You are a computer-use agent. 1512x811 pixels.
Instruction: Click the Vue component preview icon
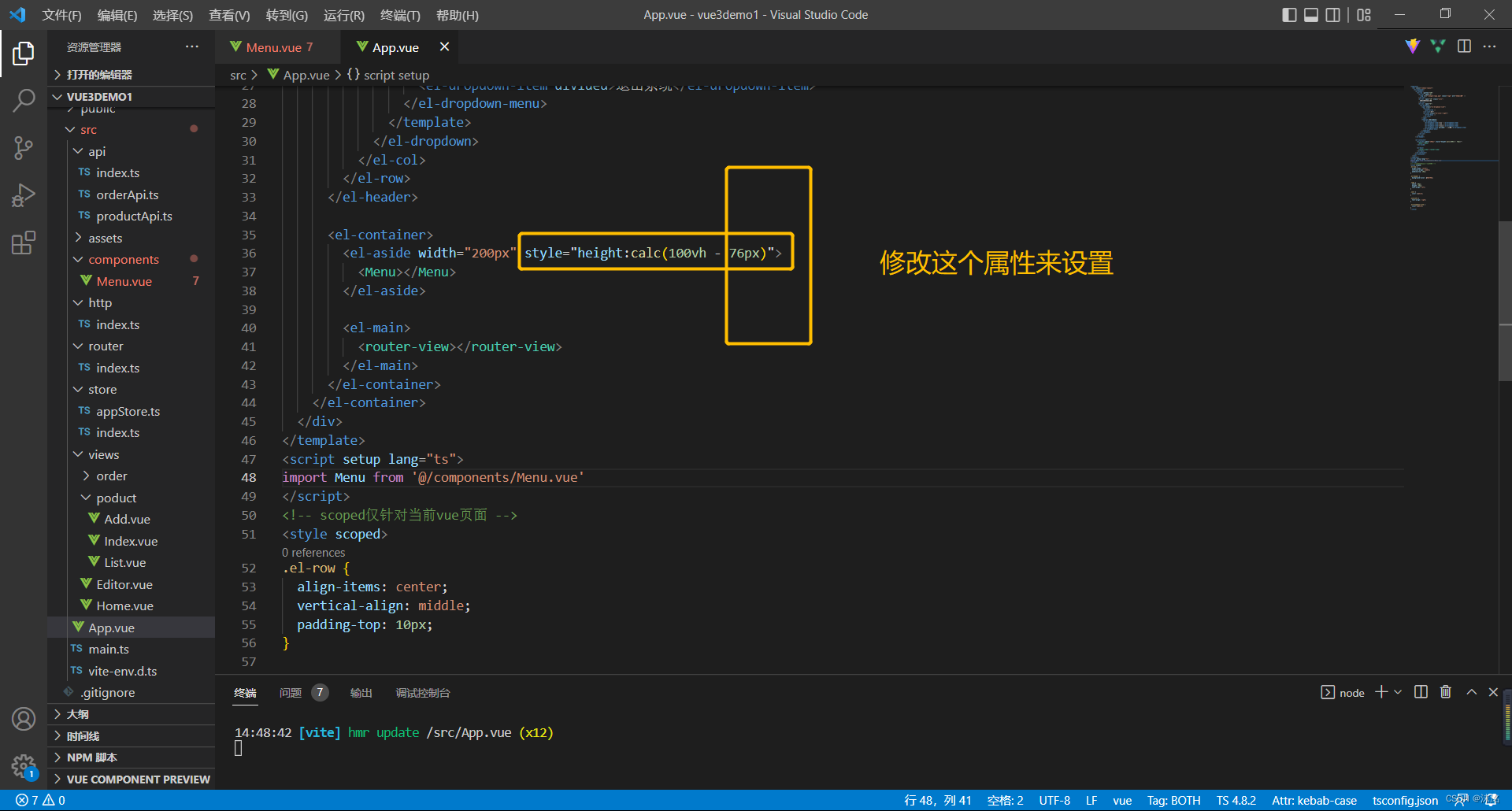tap(1438, 46)
